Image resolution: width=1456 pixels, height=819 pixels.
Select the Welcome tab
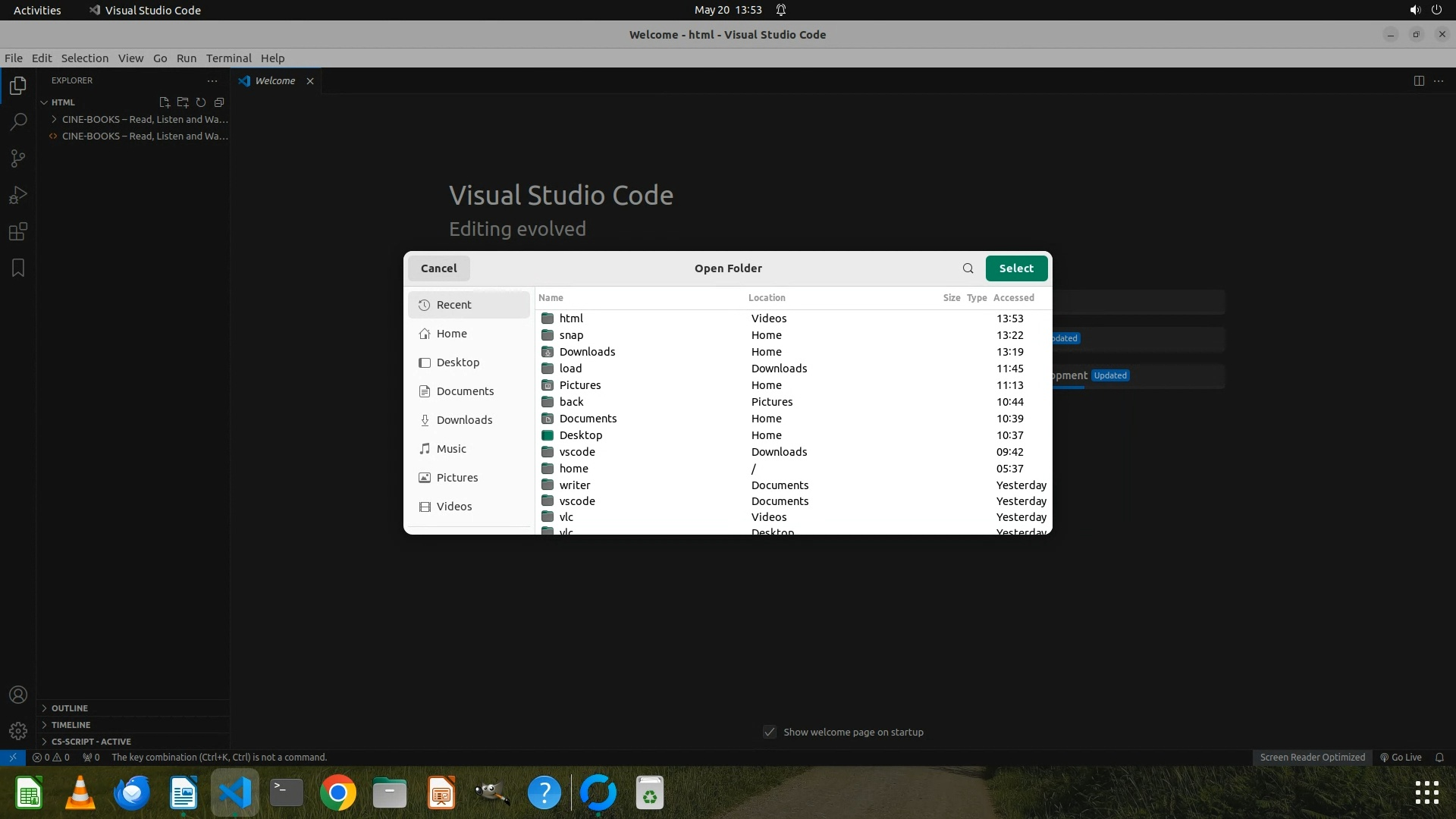(x=275, y=81)
